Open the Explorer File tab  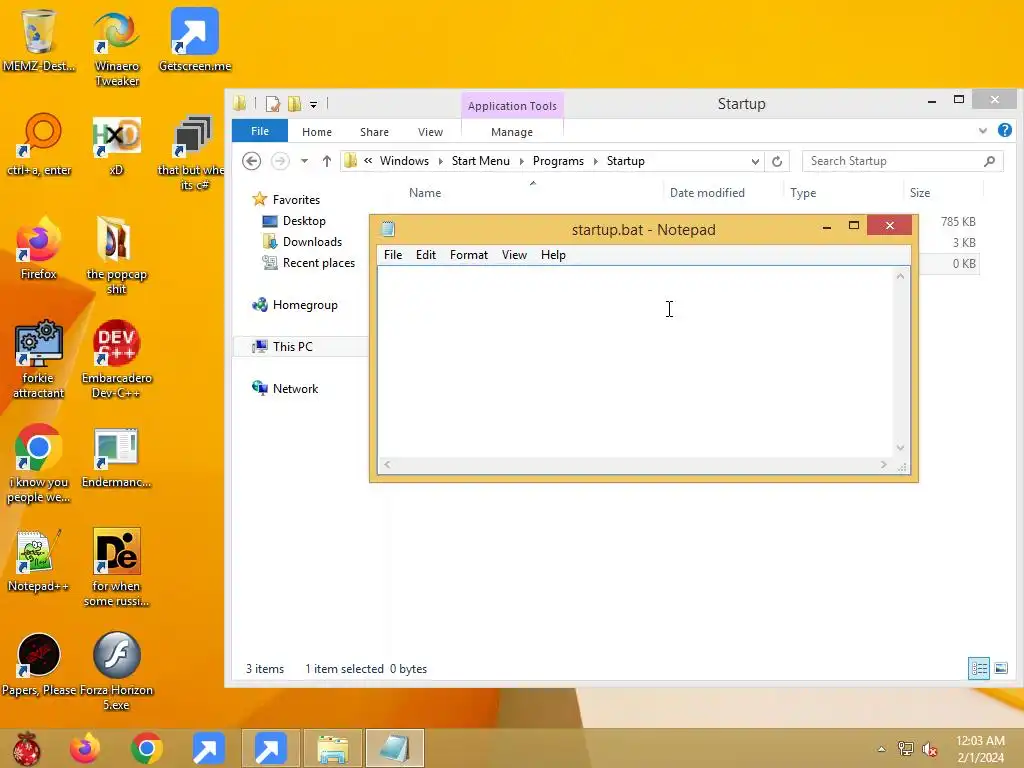pyautogui.click(x=260, y=131)
